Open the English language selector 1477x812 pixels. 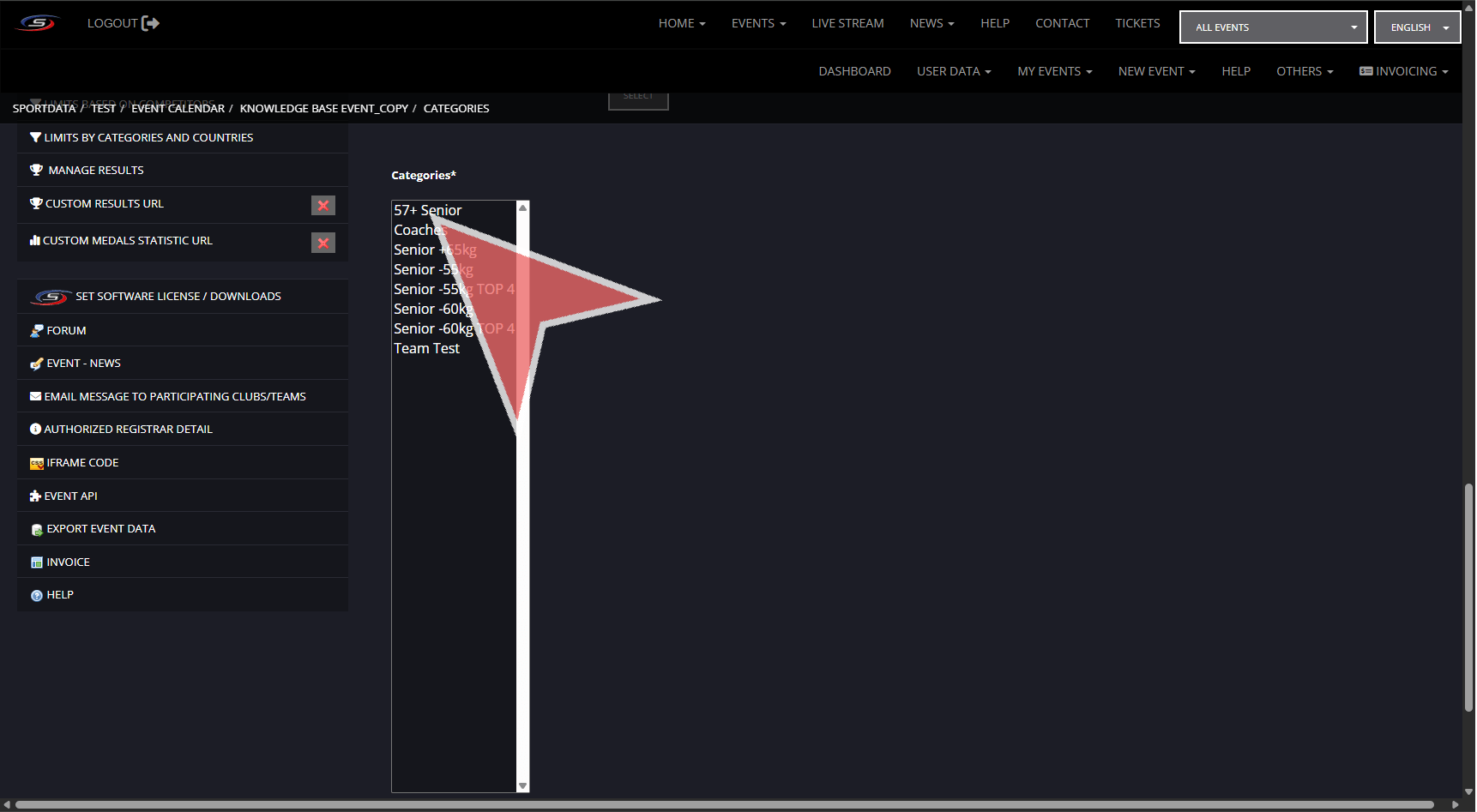(1417, 27)
